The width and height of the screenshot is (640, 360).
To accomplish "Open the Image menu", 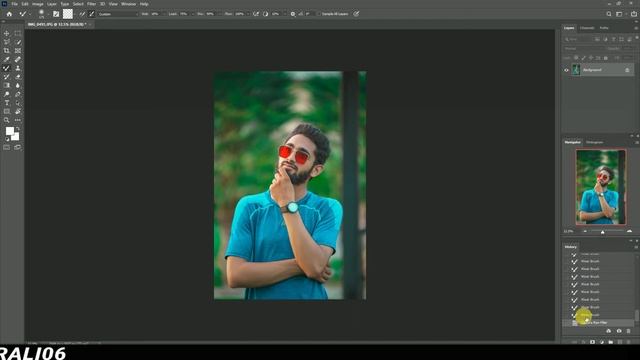I will [38, 4].
